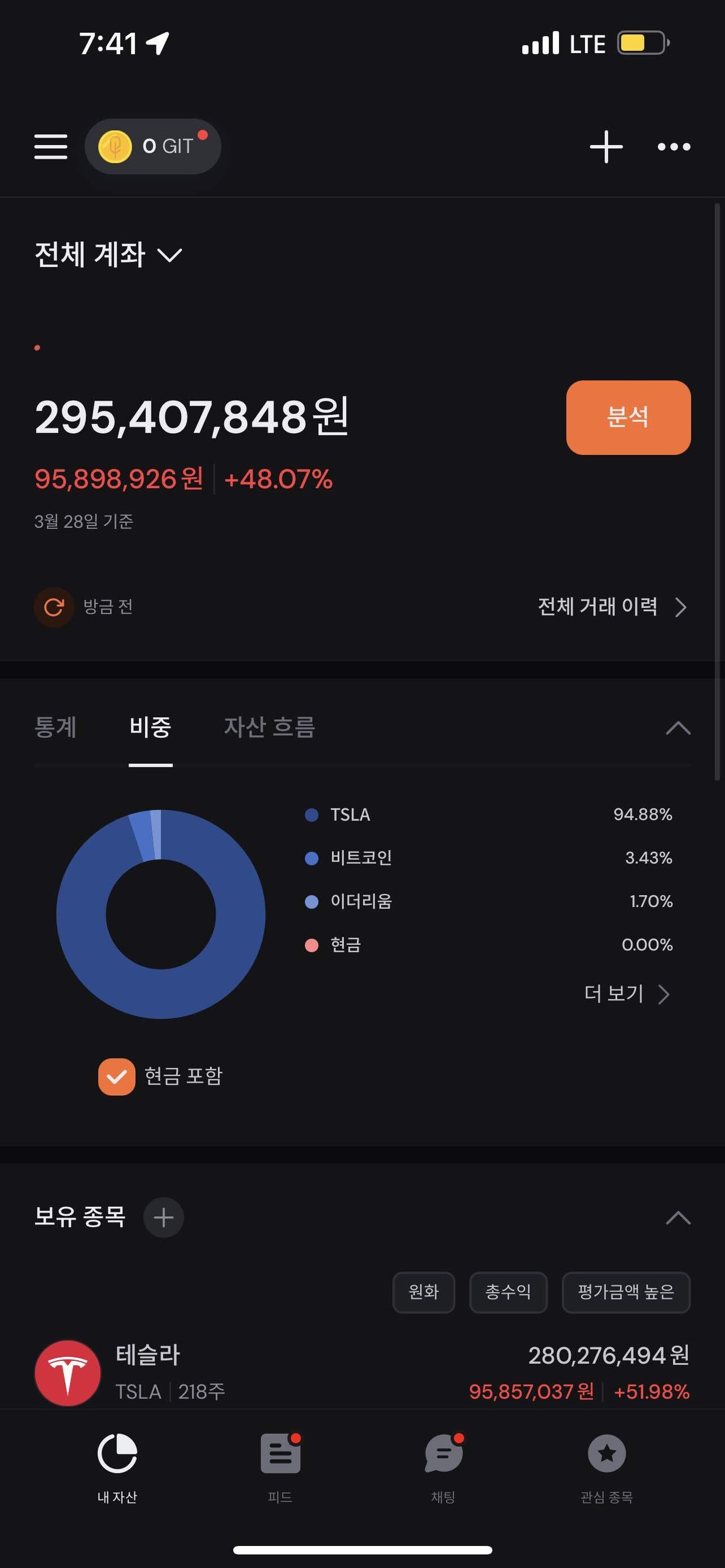Screen dimensions: 725x1568
Task: Refresh asset data with the reload icon
Action: click(x=54, y=607)
